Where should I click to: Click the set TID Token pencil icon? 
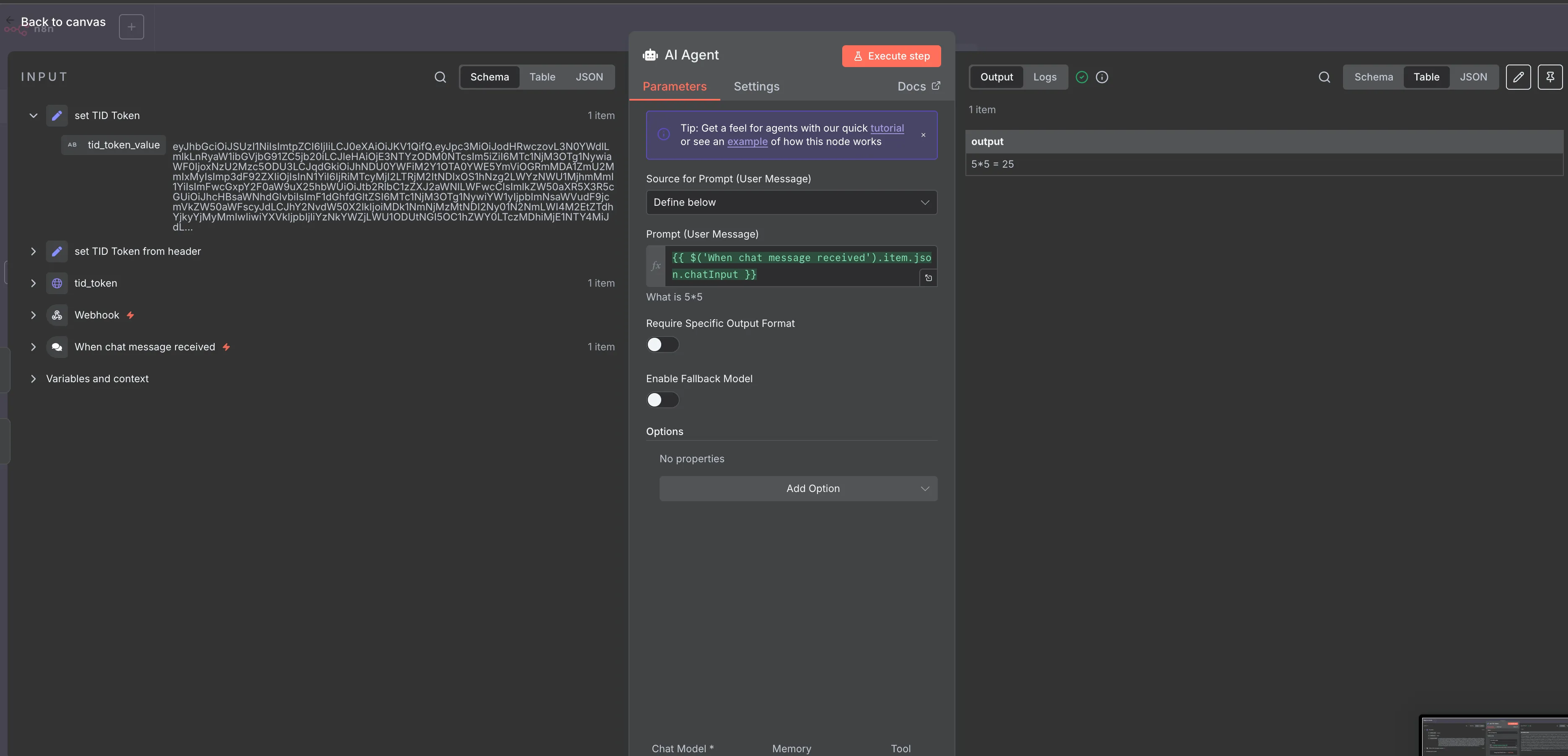pyautogui.click(x=57, y=116)
